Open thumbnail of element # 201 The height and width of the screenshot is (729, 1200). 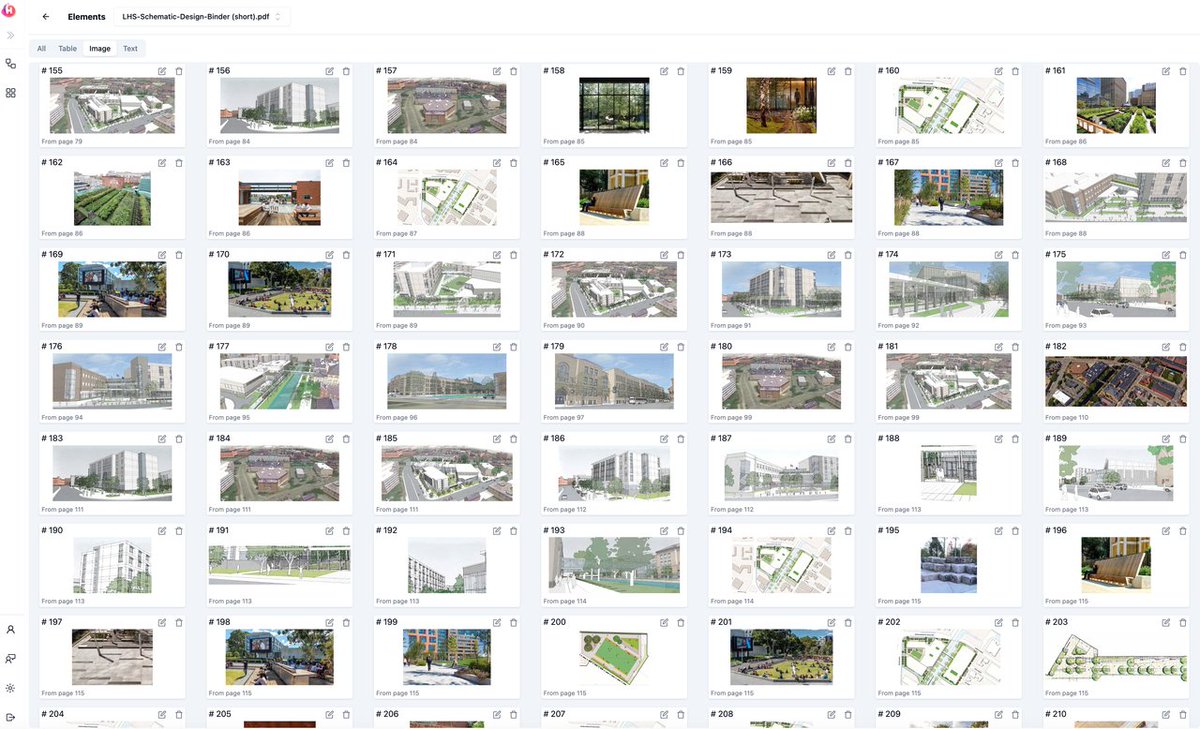point(781,657)
